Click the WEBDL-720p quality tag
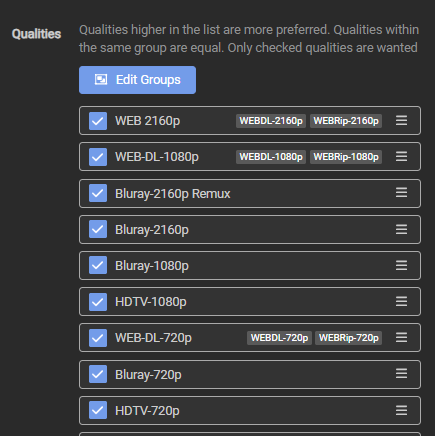Viewport: 435px width, 436px height. pos(279,338)
